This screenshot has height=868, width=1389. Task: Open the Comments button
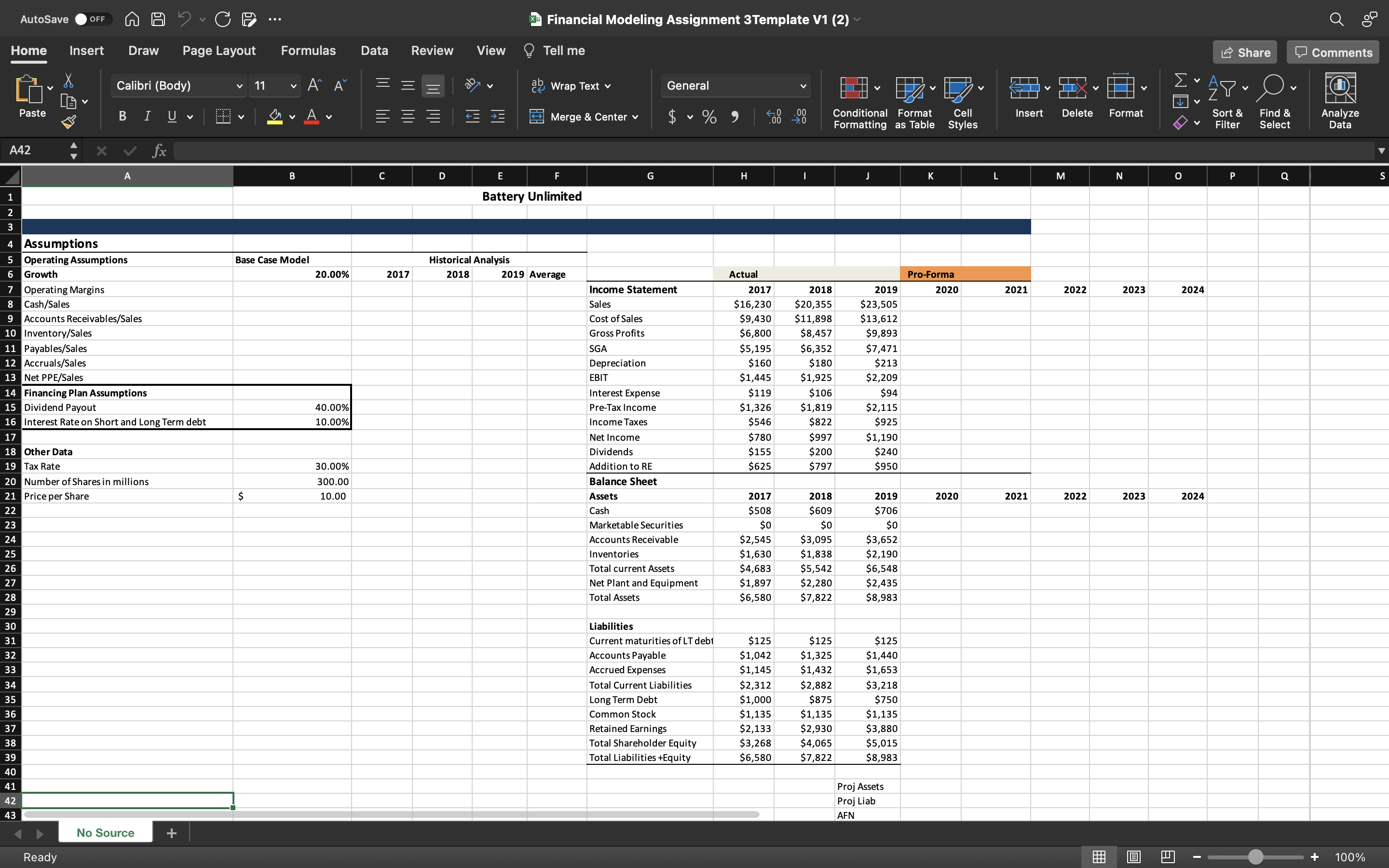(1333, 52)
